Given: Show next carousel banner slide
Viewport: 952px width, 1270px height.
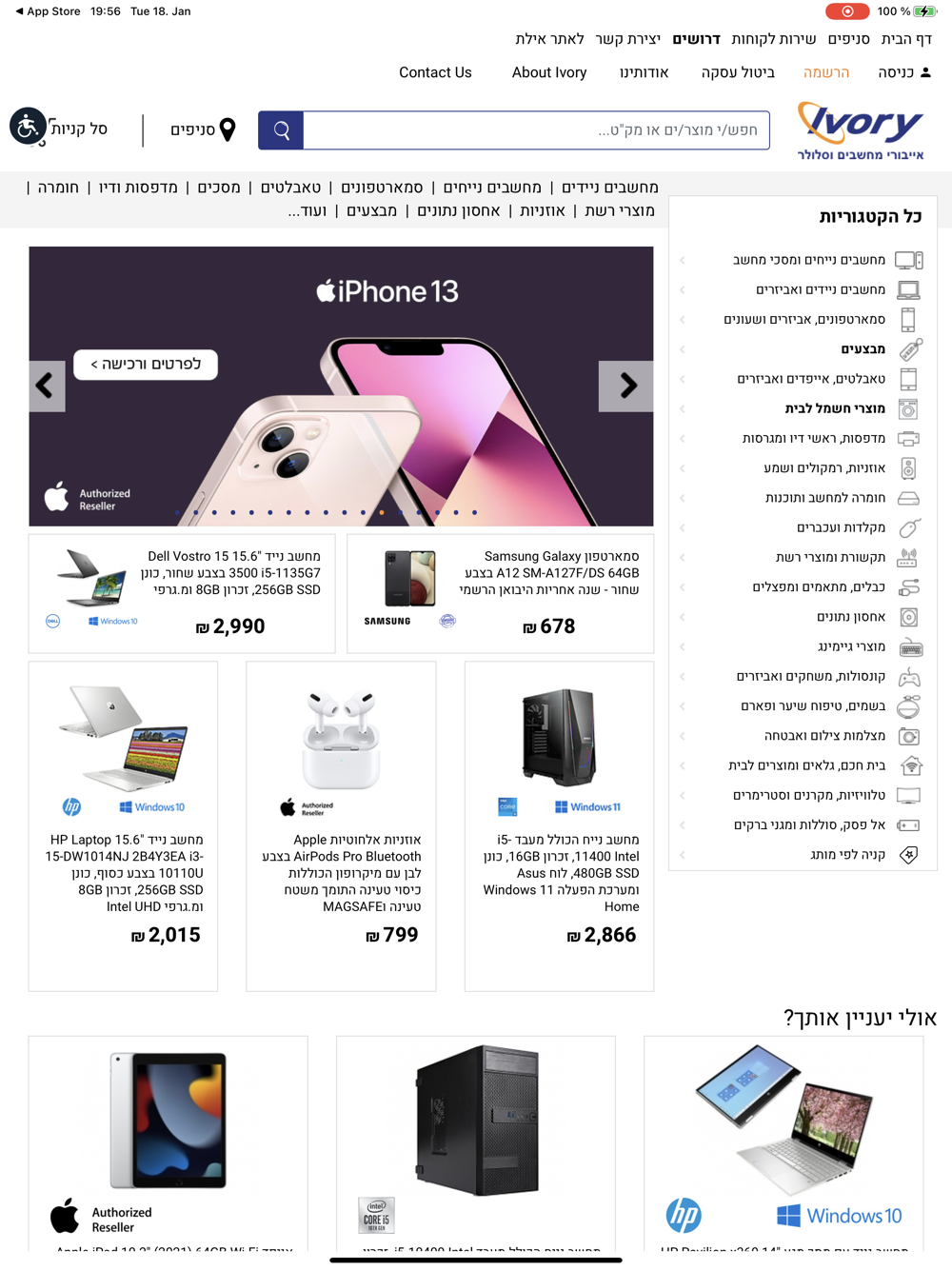Looking at the screenshot, I should click(626, 386).
